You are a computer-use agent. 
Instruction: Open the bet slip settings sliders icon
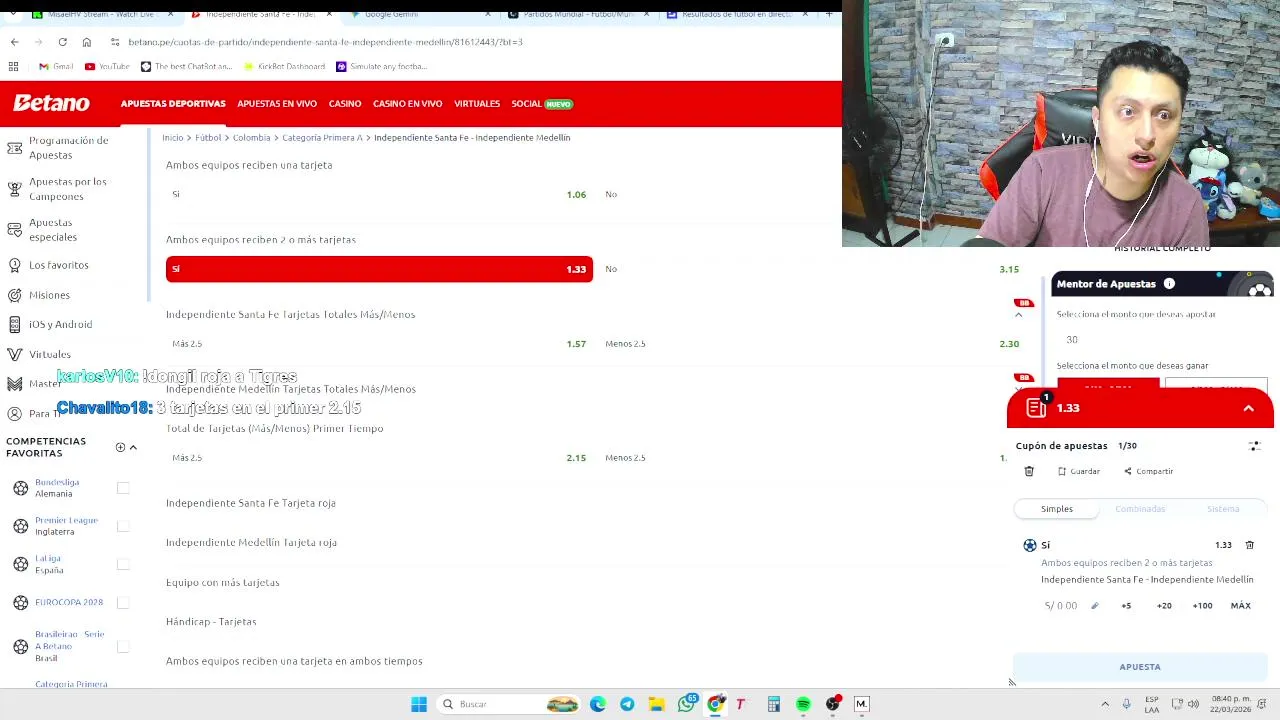[x=1254, y=446]
